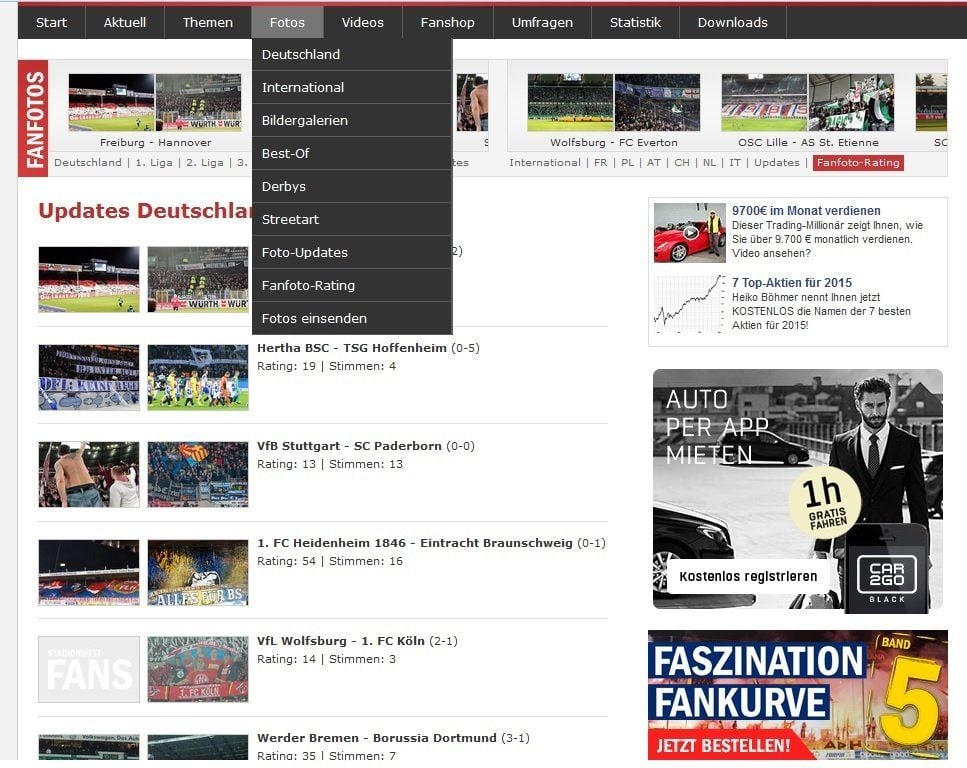Image resolution: width=967 pixels, height=768 pixels.
Task: Open the Videos navigation tab
Action: pyautogui.click(x=363, y=22)
